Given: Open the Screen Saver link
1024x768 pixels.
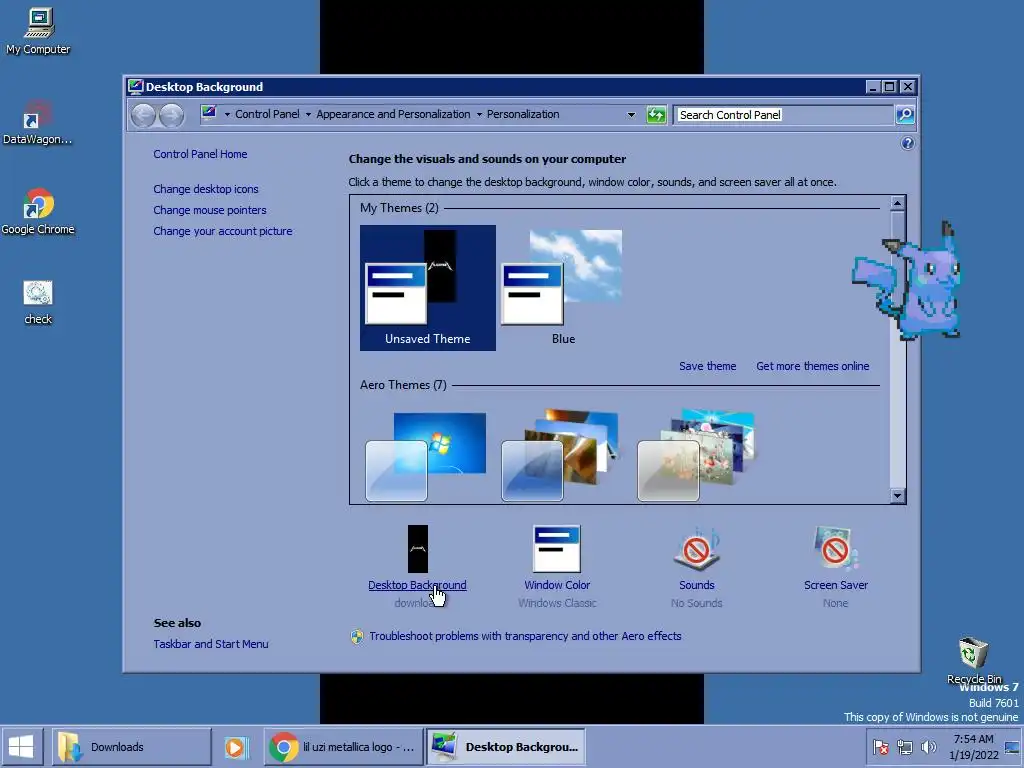Looking at the screenshot, I should [836, 585].
